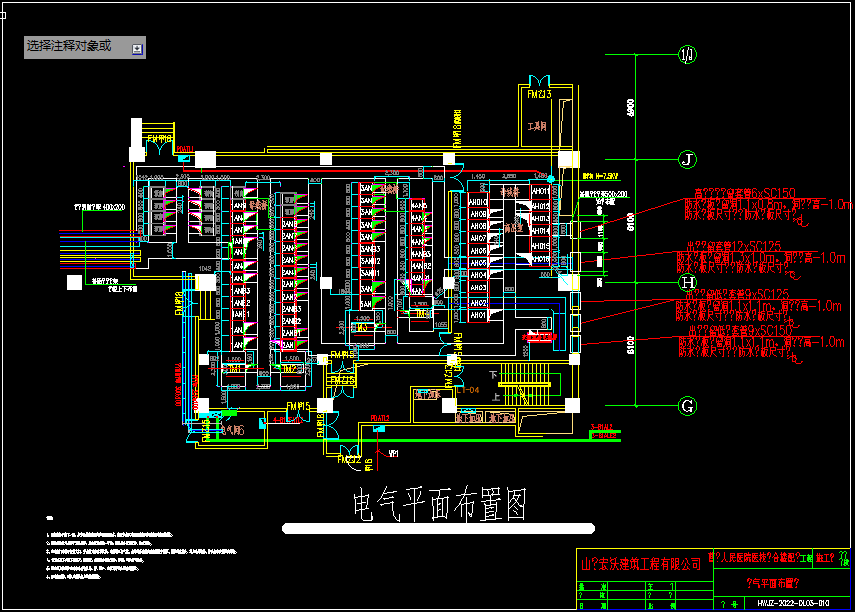Click the FM乙12 door label at bottom

(349, 460)
